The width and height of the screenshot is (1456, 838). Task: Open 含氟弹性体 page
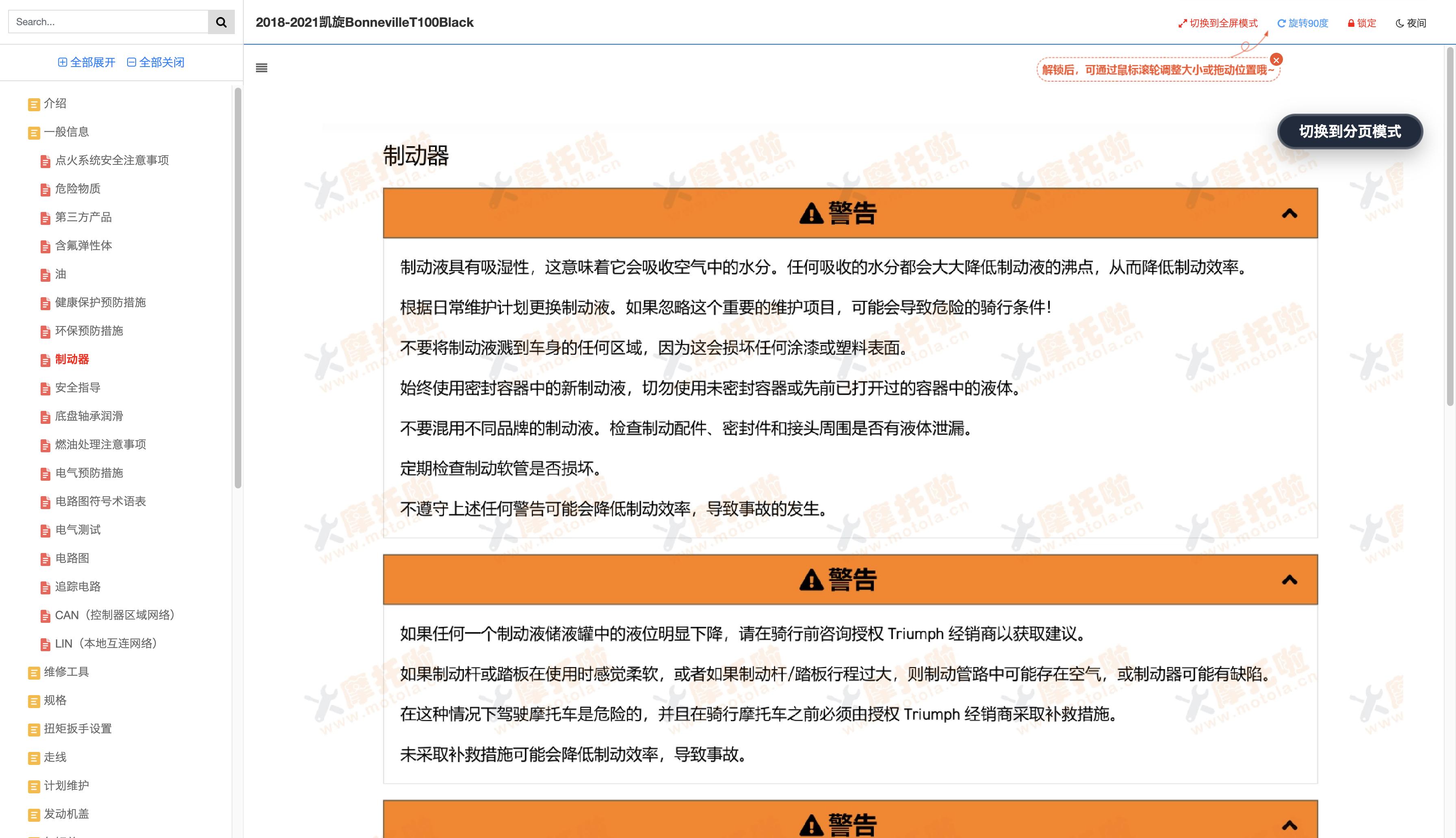(x=83, y=246)
